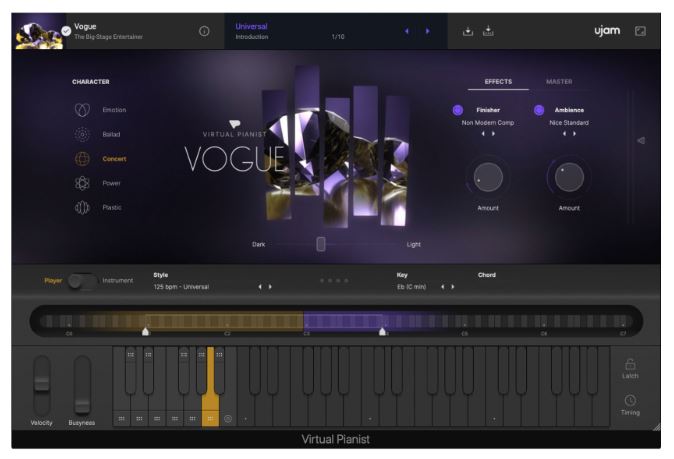Click the Vogue product thumbnail

click(x=39, y=31)
